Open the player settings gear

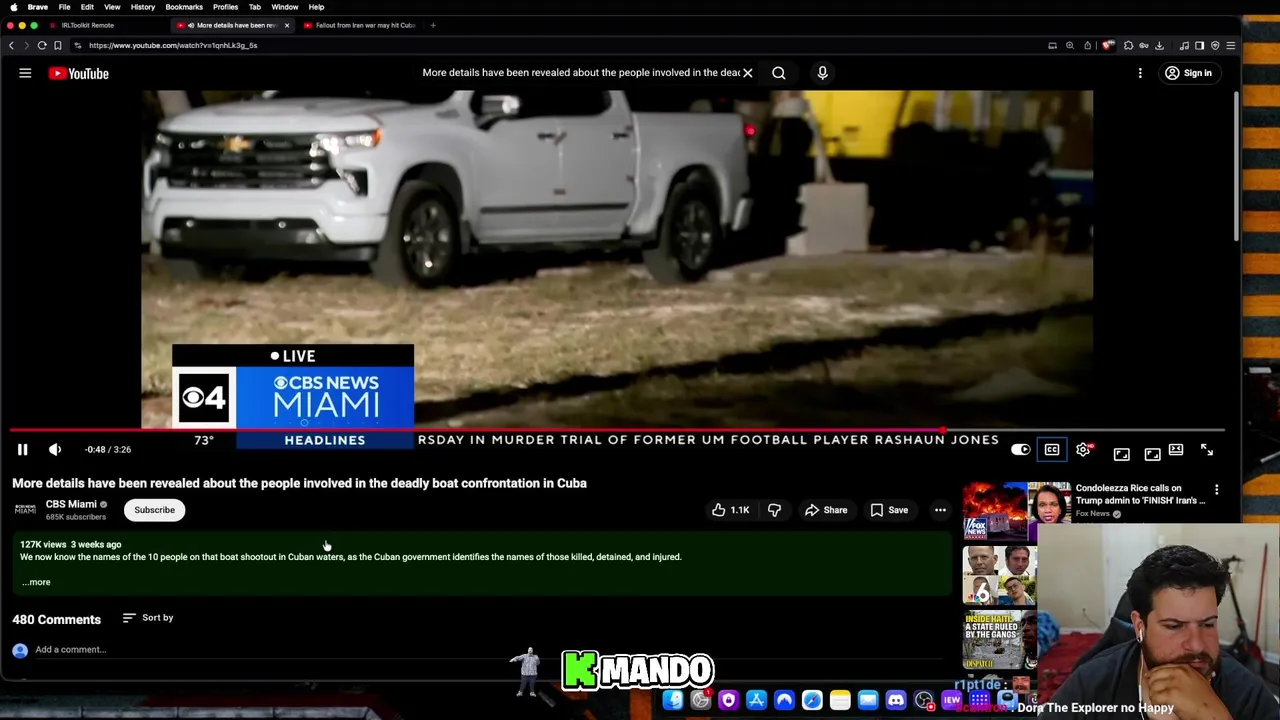click(1083, 450)
